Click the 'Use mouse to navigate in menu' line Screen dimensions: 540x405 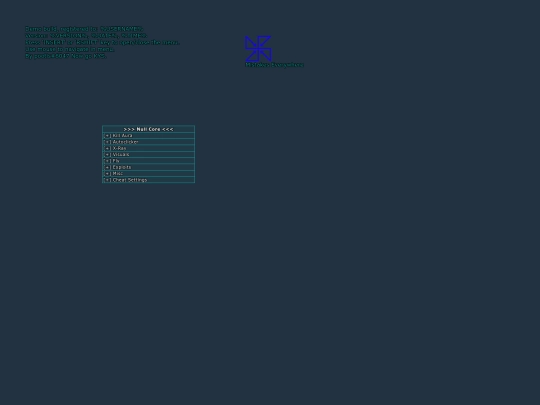(70, 49)
